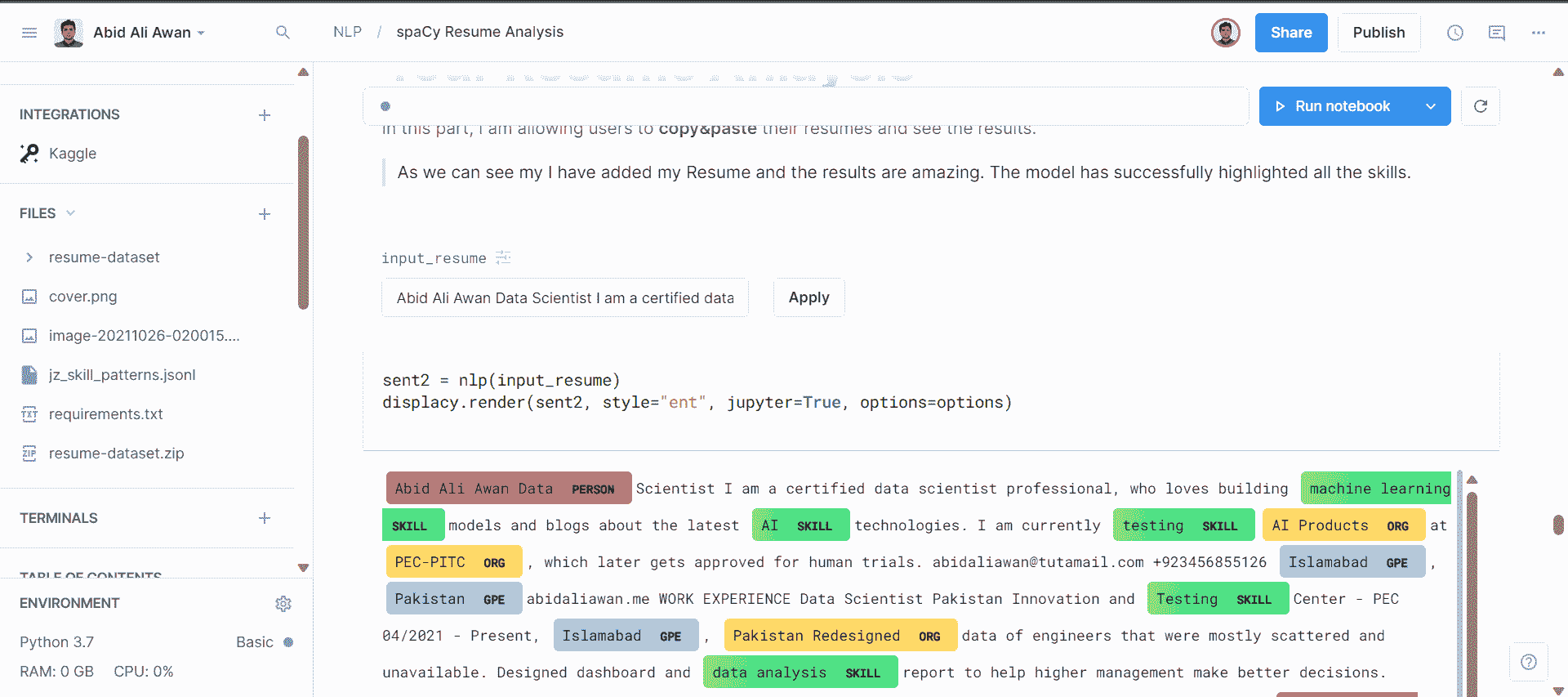The height and width of the screenshot is (697, 1568).
Task: Click the PERSON entity Abid Ali Awan Data
Action: click(508, 489)
